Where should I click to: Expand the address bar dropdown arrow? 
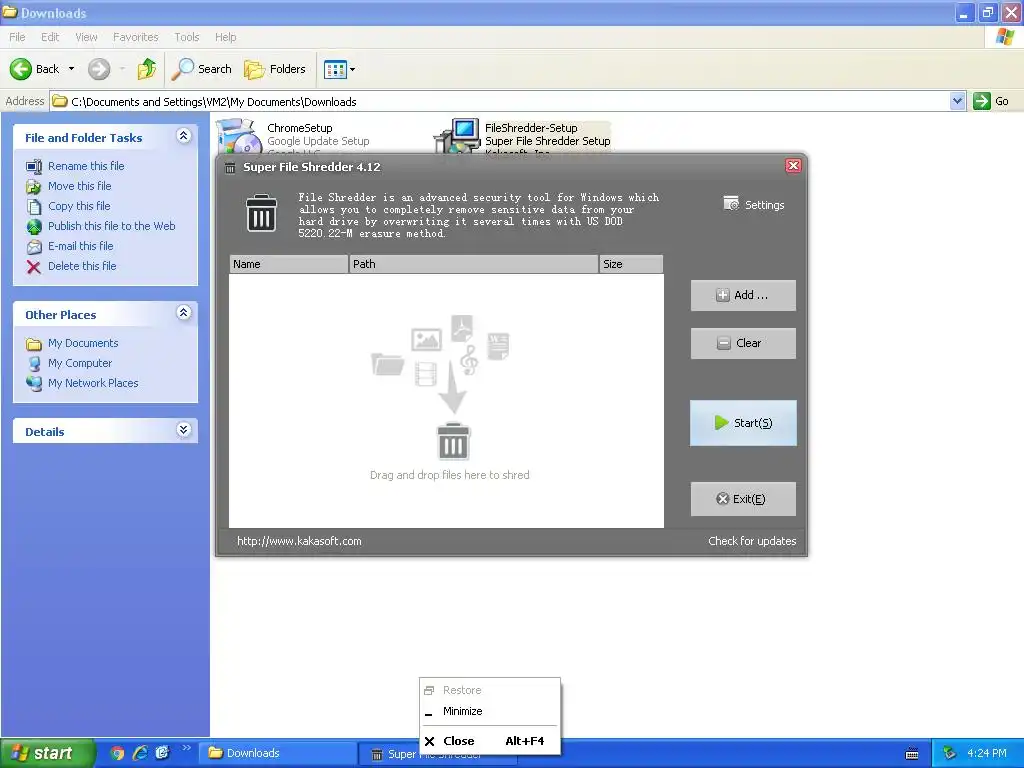[957, 101]
